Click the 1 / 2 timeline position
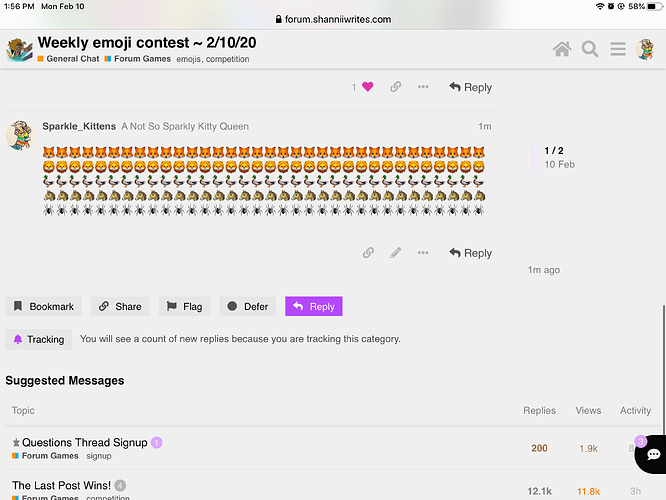The height and width of the screenshot is (500, 666). [x=554, y=150]
